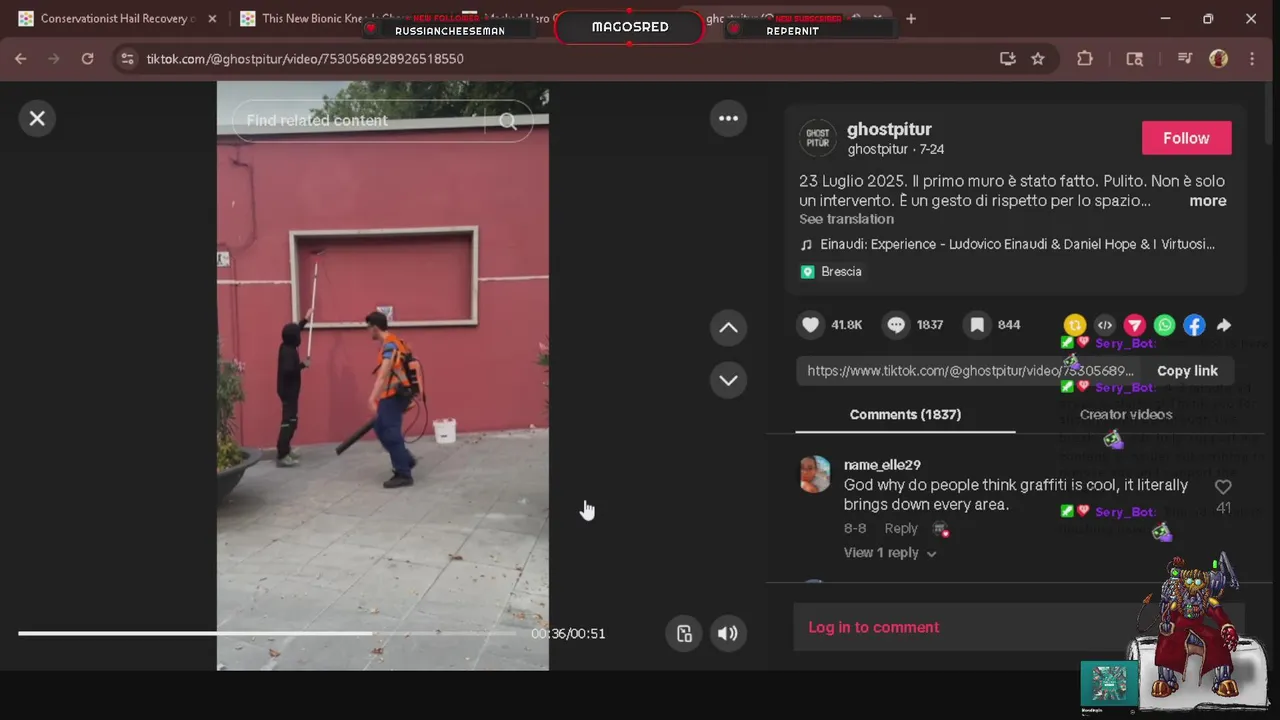Like name_elle29's comment

pyautogui.click(x=1223, y=487)
